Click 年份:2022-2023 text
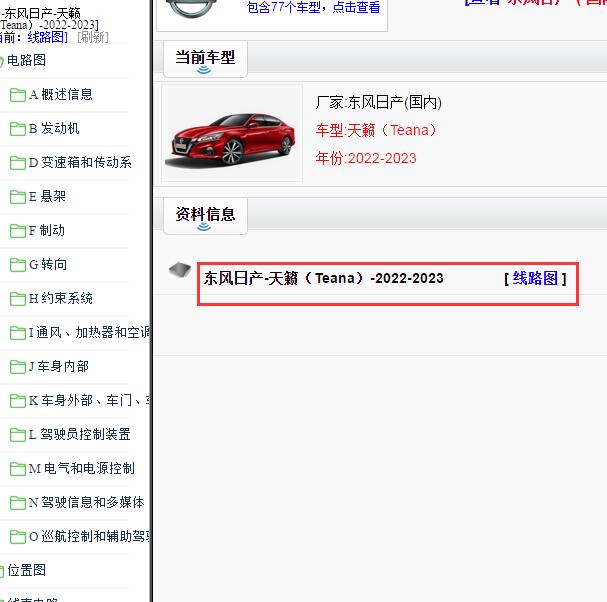 click(366, 158)
